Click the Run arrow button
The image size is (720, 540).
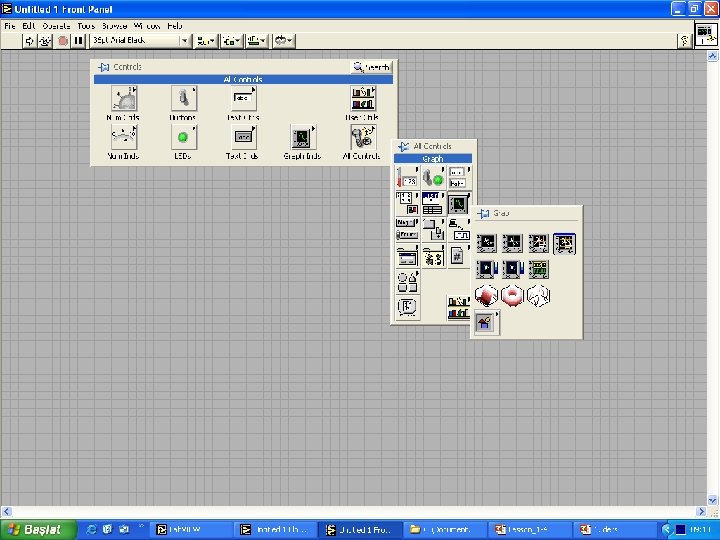point(29,41)
